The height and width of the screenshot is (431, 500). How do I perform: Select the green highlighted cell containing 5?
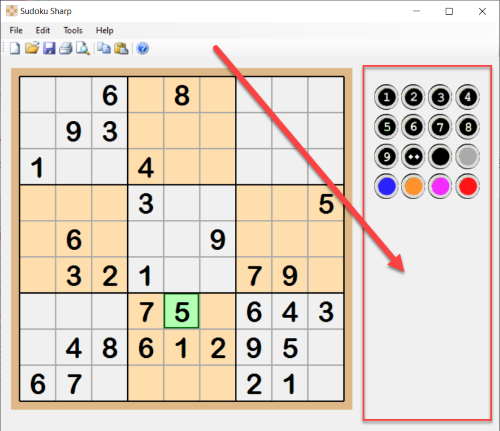[182, 311]
